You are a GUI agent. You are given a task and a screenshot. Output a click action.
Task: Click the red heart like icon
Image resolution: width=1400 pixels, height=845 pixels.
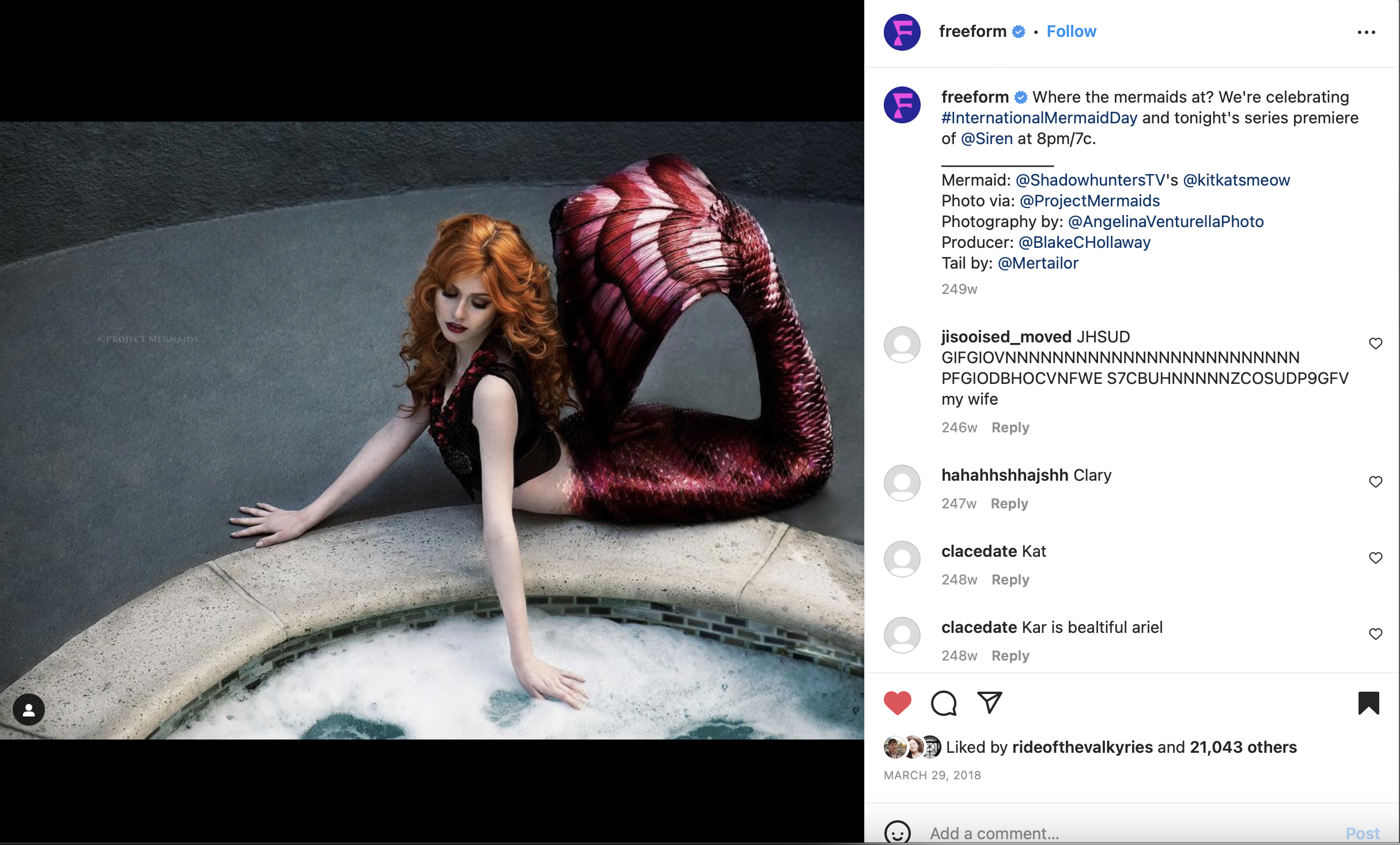[x=897, y=703]
